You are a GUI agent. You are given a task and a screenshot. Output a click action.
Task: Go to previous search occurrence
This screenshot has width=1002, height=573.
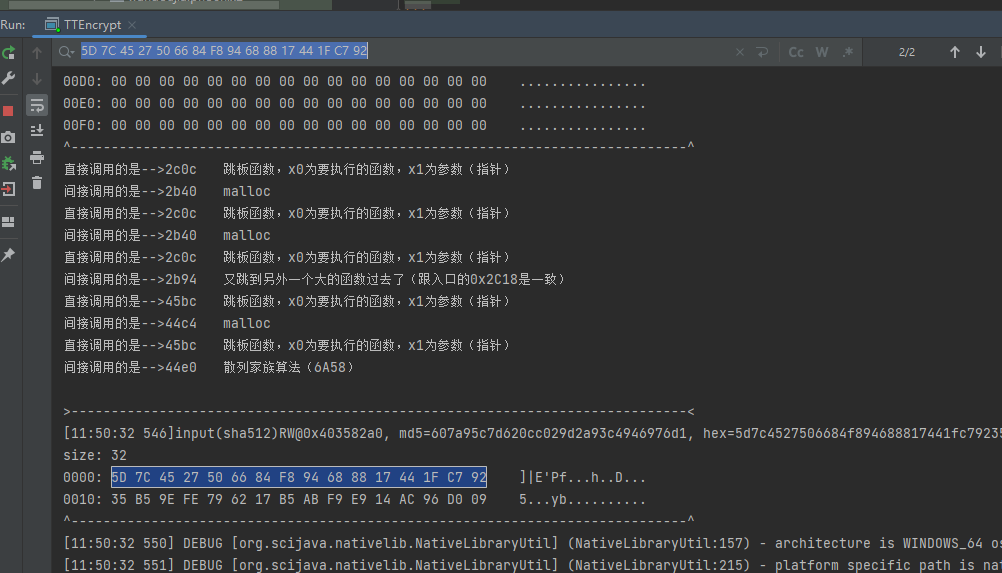954,52
